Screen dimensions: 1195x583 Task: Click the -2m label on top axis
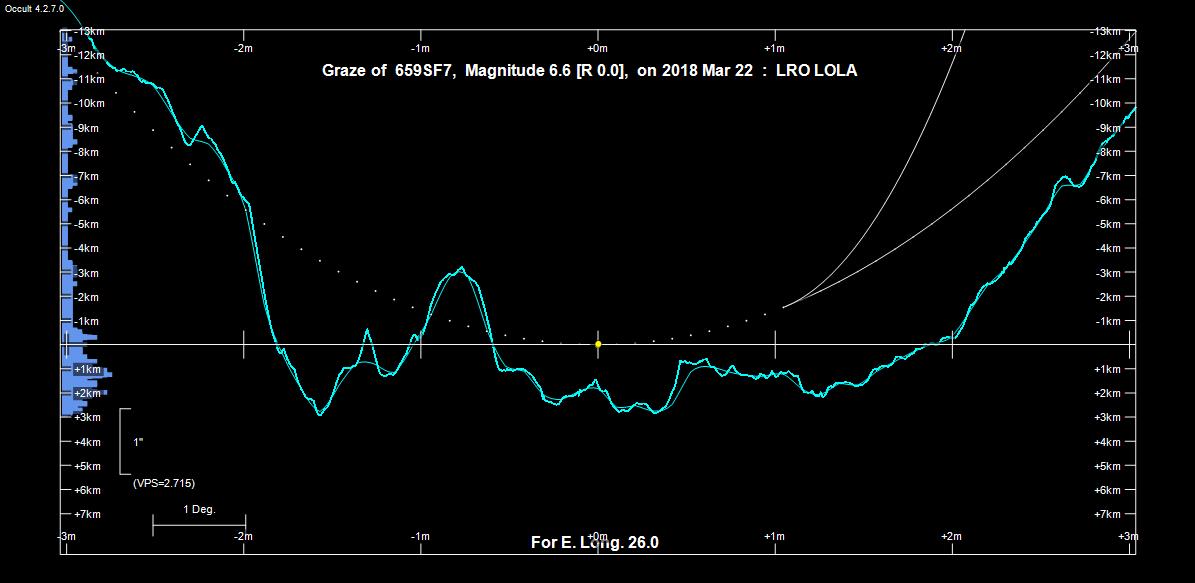[243, 48]
